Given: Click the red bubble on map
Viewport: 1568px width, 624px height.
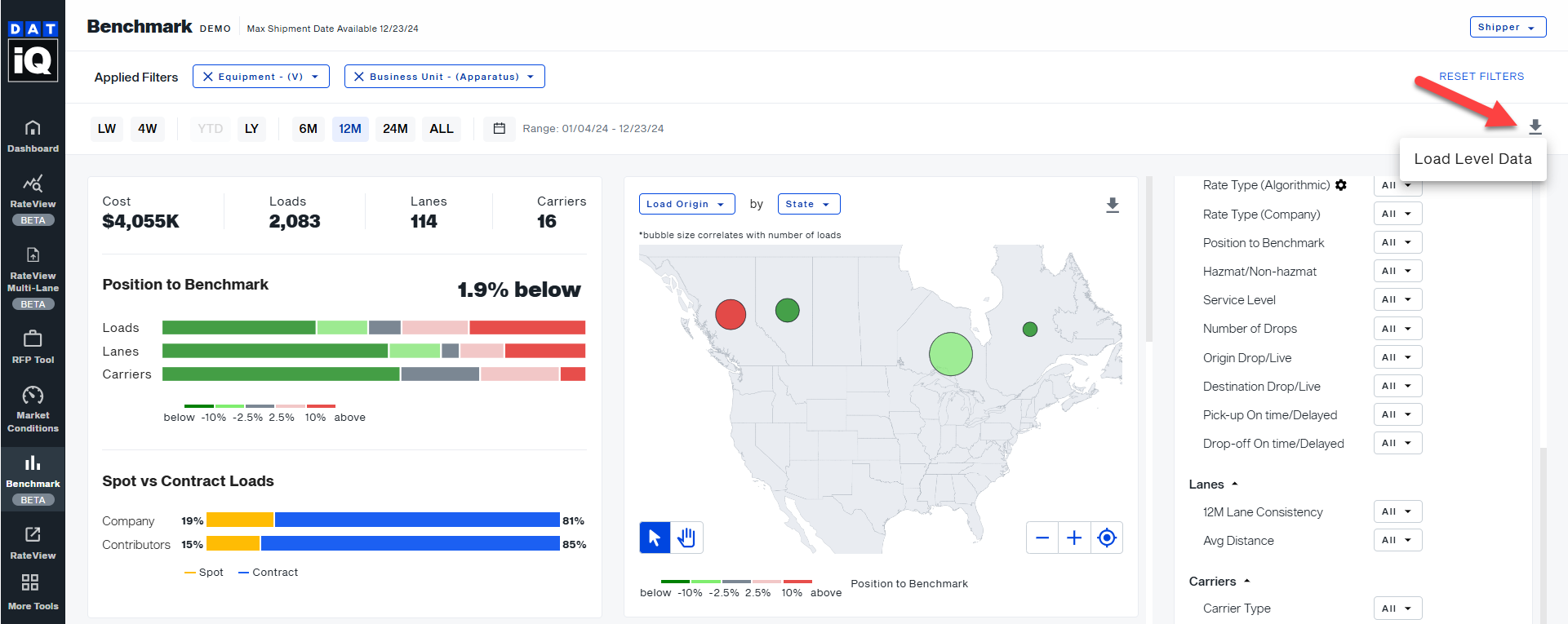Looking at the screenshot, I should coord(731,314).
